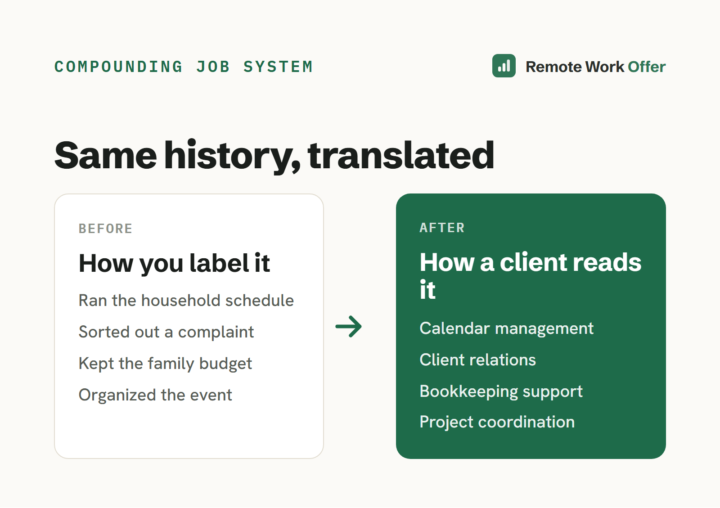This screenshot has height=508, width=720.
Task: Select the Calendar management item
Action: 506,328
